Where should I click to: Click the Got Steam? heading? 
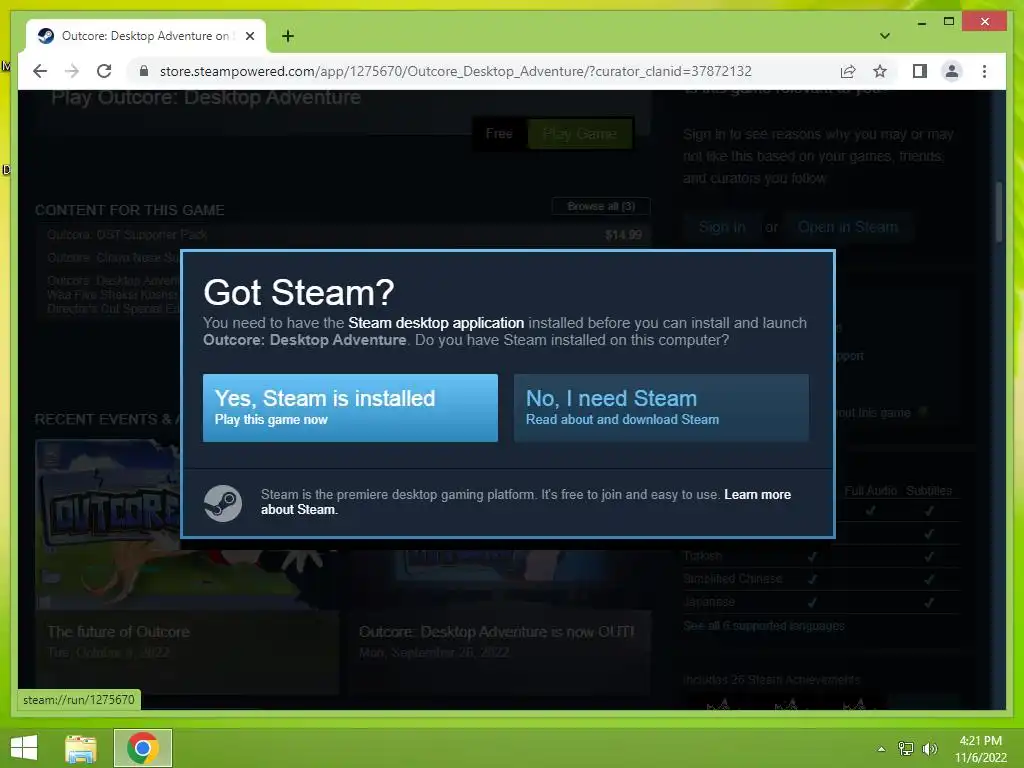click(299, 292)
